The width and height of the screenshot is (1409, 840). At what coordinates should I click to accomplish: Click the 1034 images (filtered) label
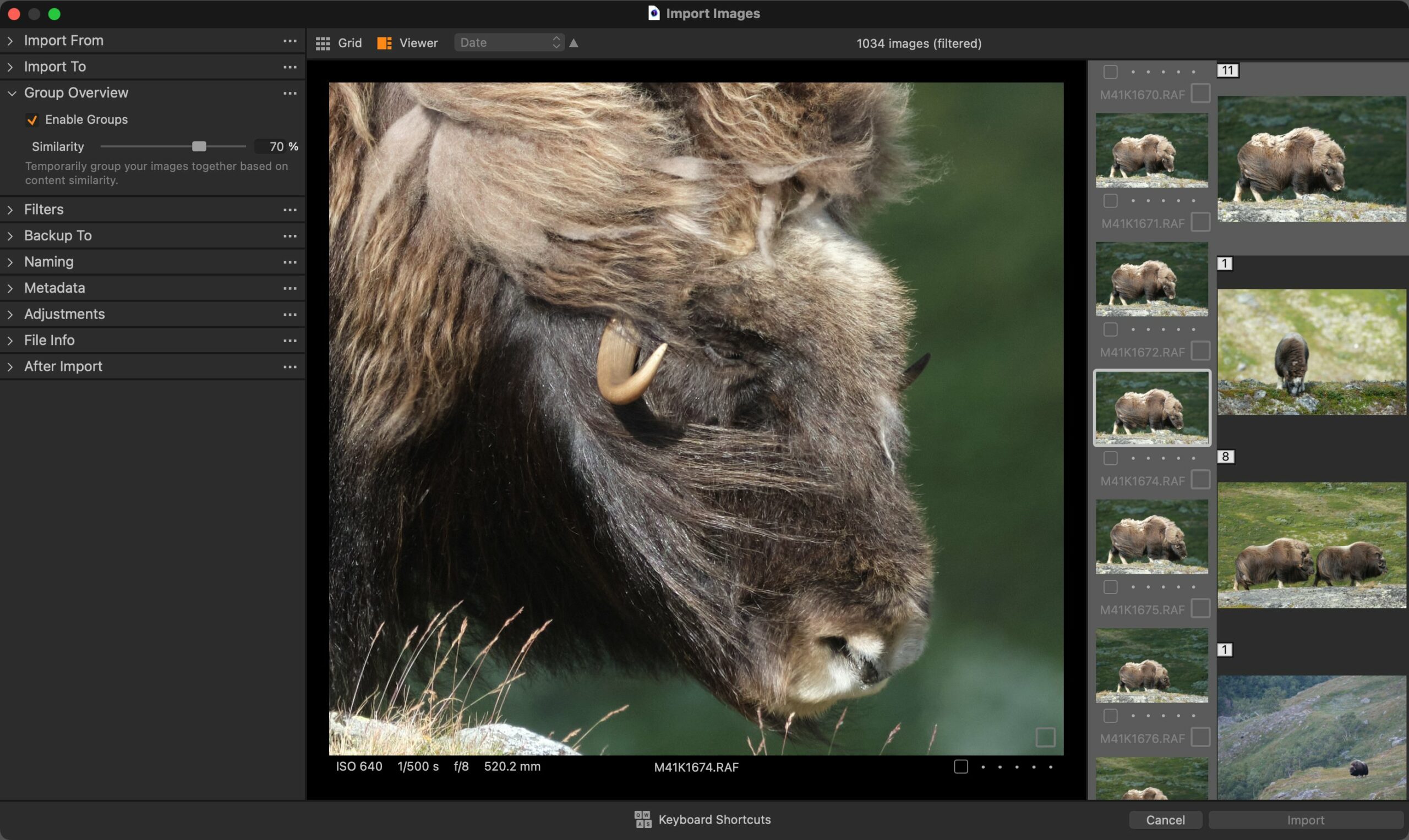coord(919,43)
